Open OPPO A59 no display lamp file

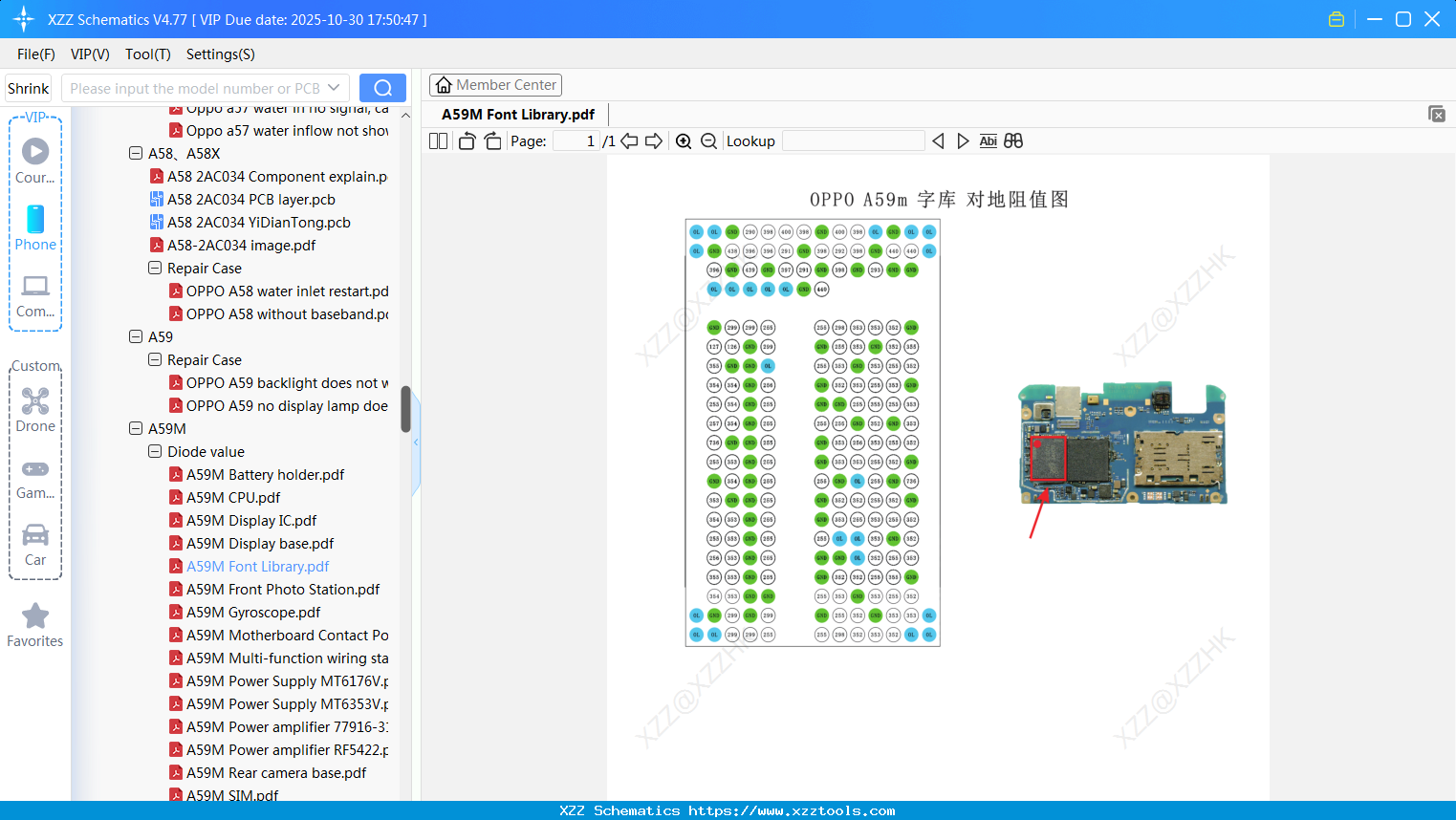coord(279,405)
